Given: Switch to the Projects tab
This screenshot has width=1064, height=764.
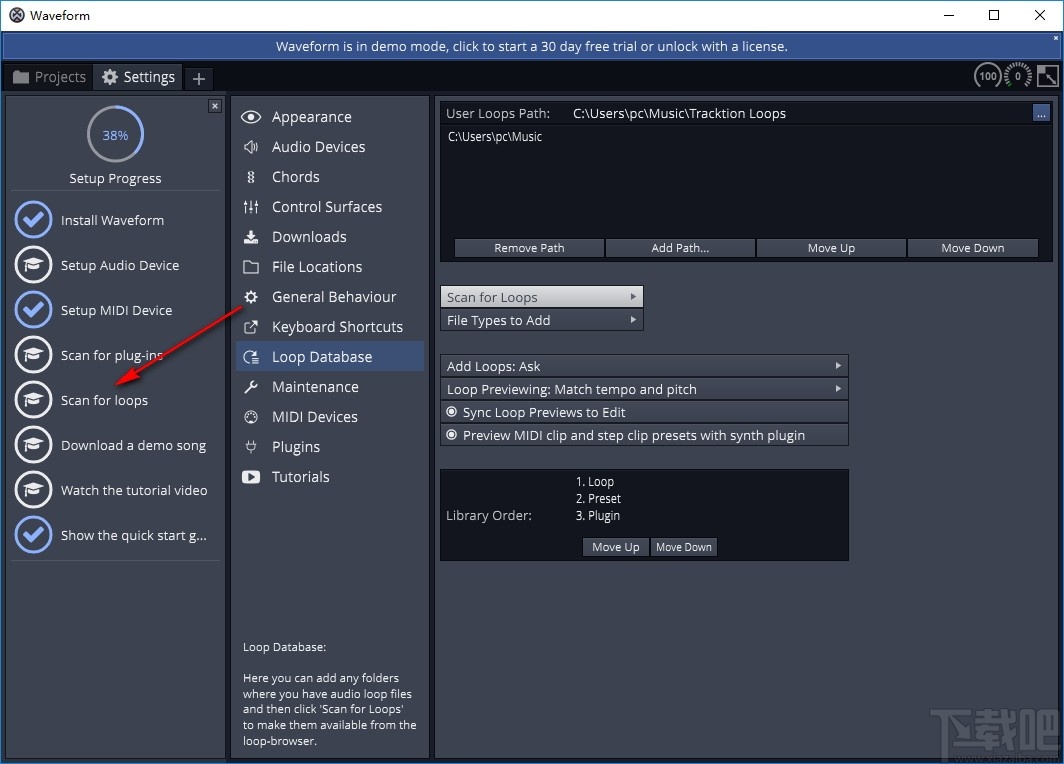Looking at the screenshot, I should click(x=50, y=77).
